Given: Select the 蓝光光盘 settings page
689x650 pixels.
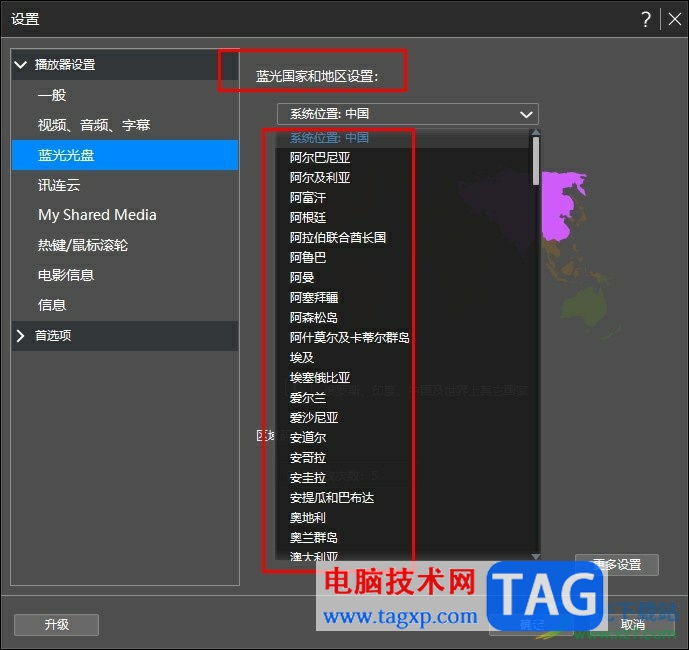Looking at the screenshot, I should [125, 155].
